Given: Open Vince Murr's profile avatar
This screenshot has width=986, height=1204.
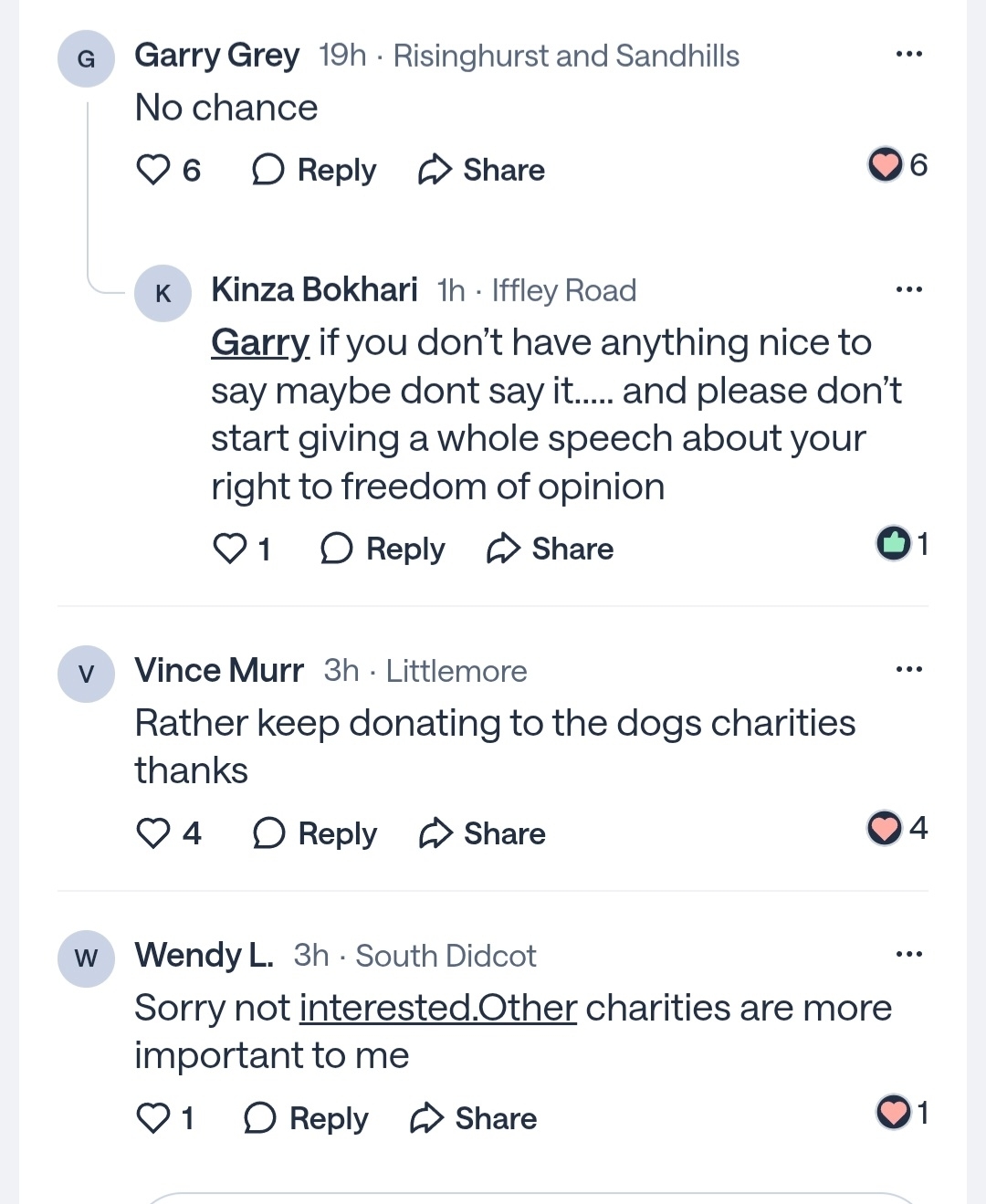Looking at the screenshot, I should tap(86, 675).
